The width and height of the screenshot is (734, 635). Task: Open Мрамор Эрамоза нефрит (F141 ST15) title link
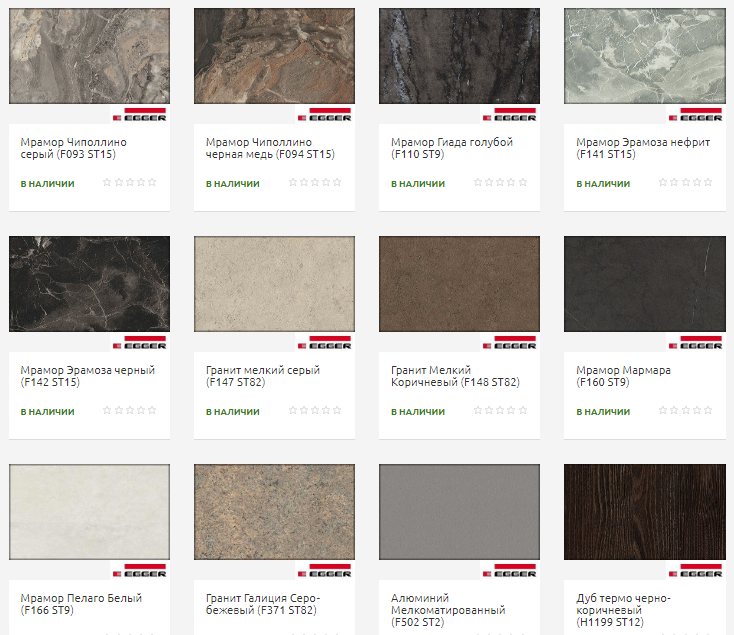coord(642,148)
